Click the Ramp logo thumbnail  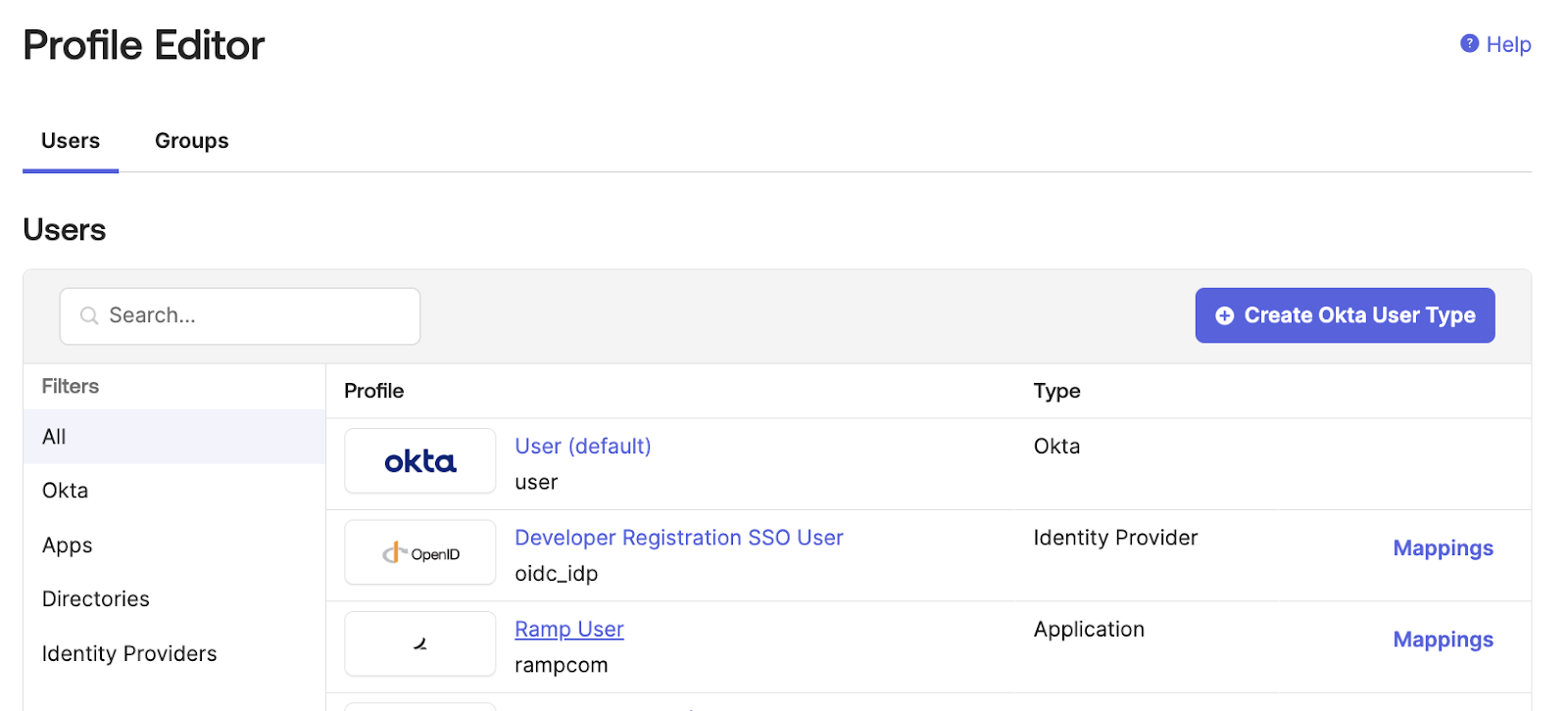click(x=420, y=643)
